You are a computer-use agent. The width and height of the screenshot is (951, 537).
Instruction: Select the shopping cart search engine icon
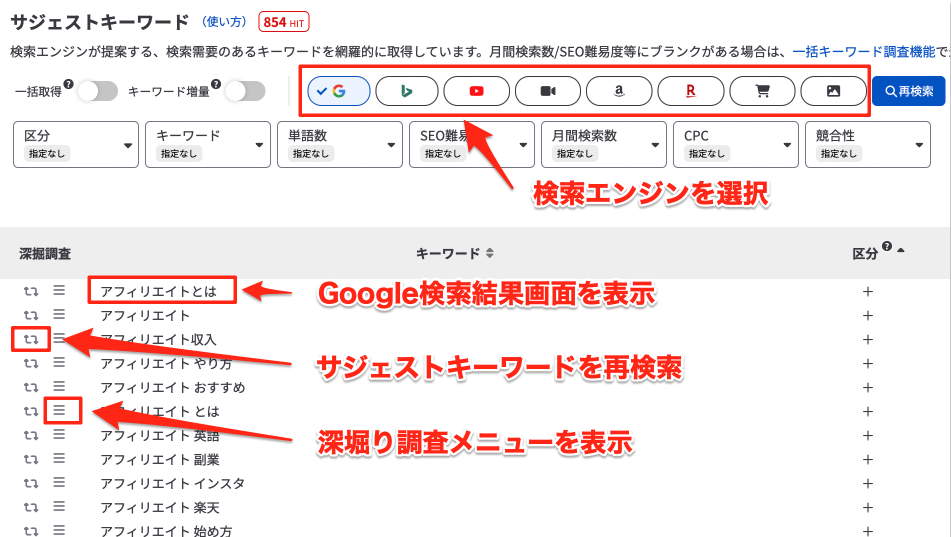click(x=762, y=91)
